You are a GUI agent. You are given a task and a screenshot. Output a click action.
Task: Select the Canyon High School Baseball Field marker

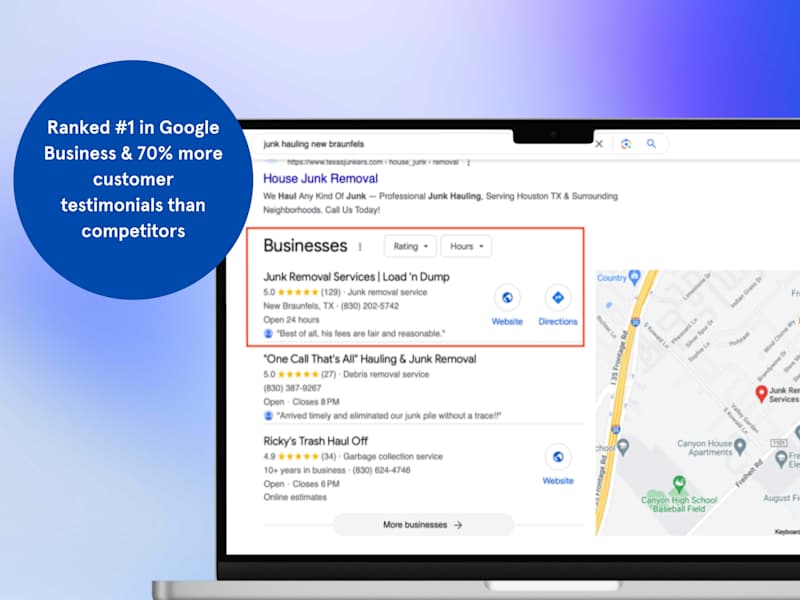pos(679,482)
